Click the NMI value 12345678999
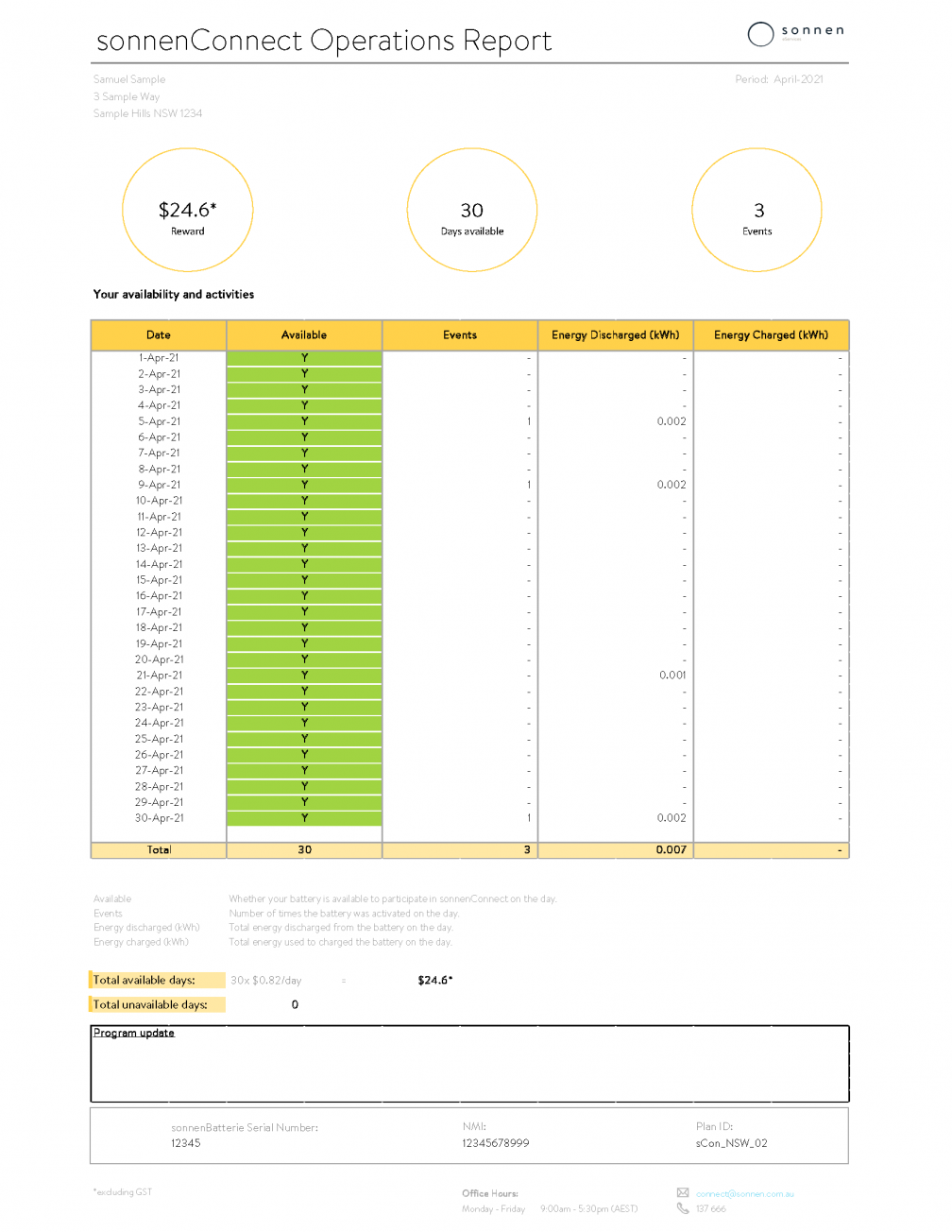 (x=495, y=1143)
